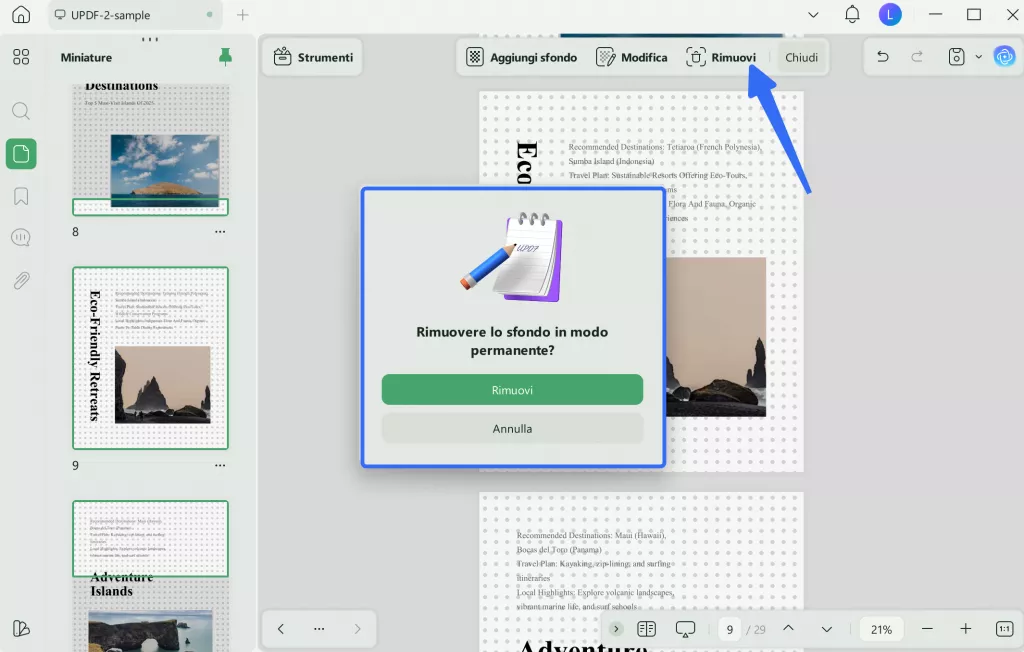1024x652 pixels.
Task: Start the slideshow presentation mode
Action: [685, 629]
